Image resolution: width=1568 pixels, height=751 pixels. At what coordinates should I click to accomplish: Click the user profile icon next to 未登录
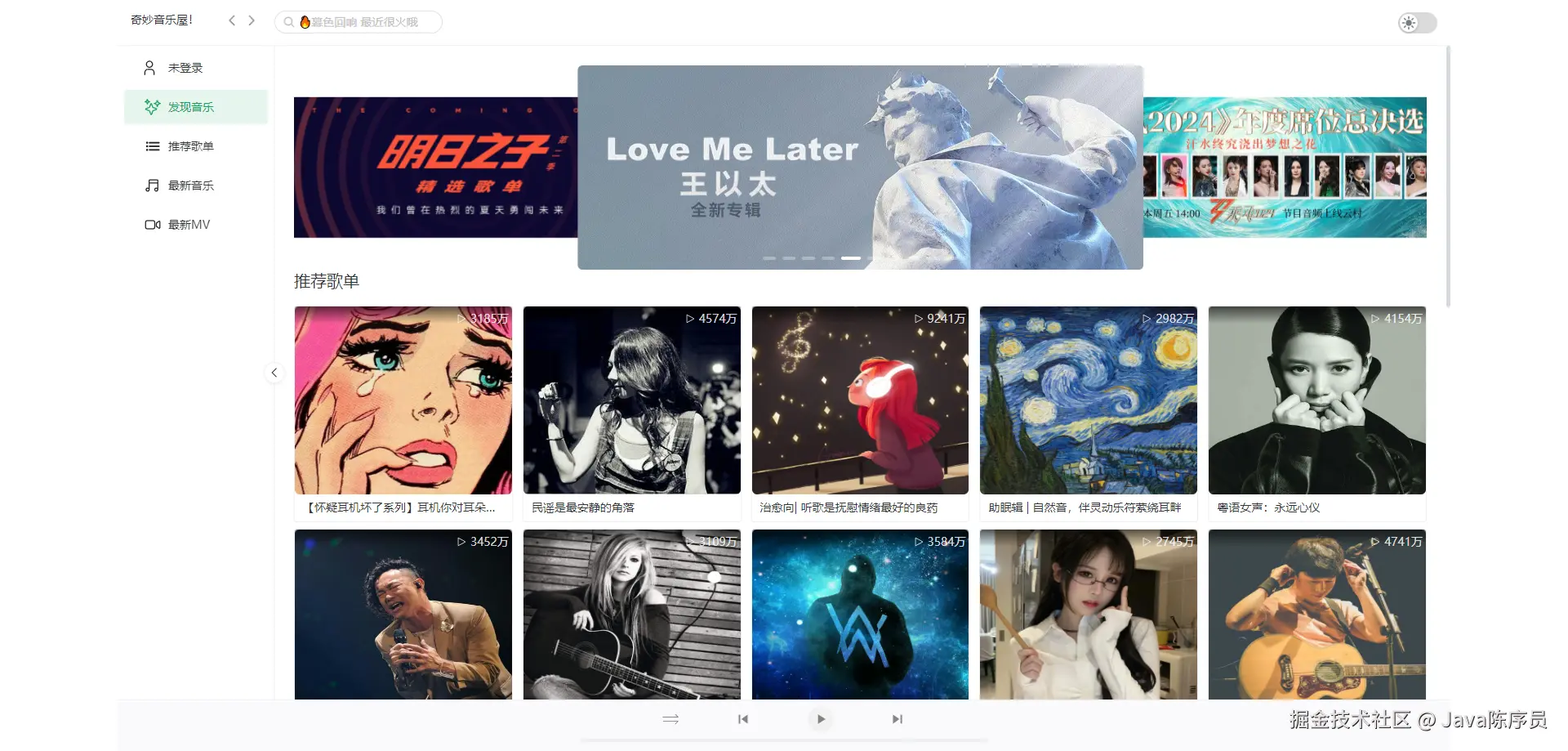pos(149,68)
